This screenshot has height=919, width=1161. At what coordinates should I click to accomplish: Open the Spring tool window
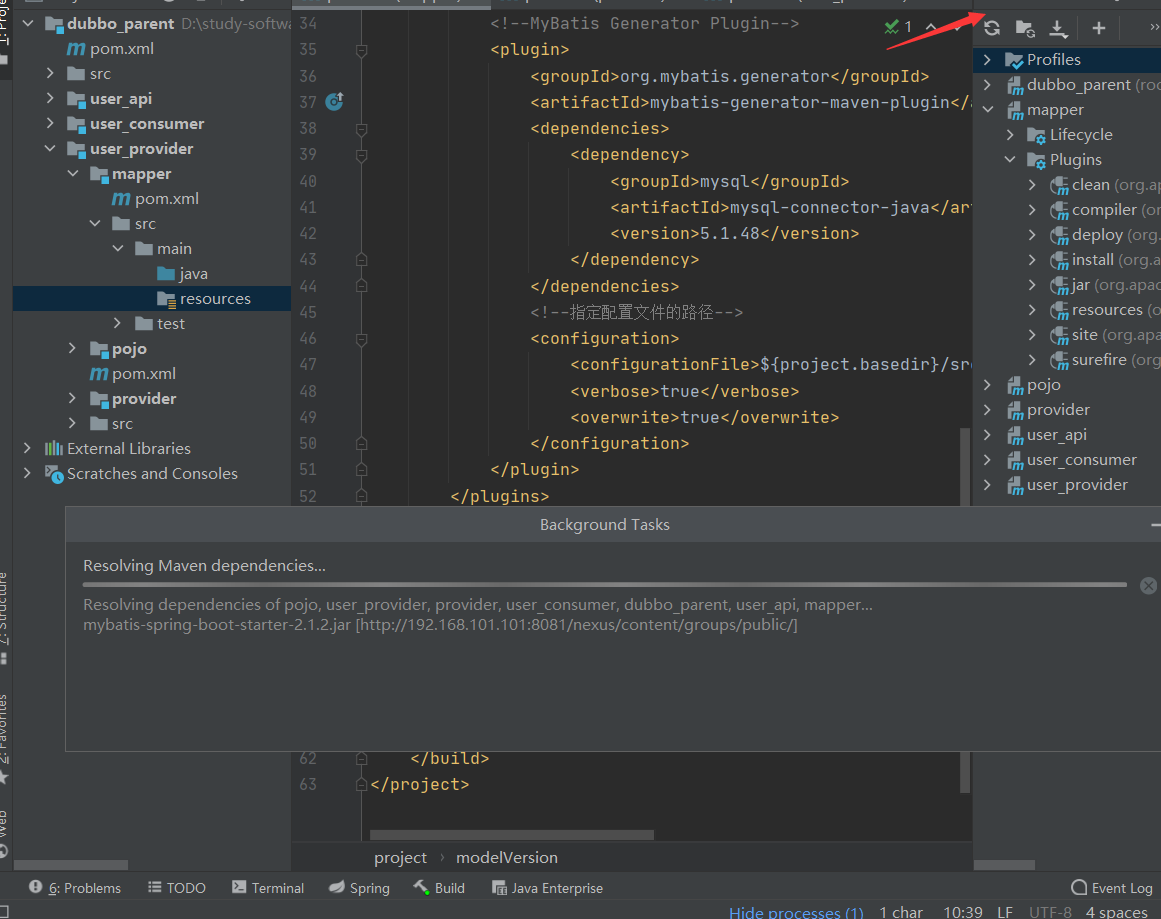(x=359, y=888)
